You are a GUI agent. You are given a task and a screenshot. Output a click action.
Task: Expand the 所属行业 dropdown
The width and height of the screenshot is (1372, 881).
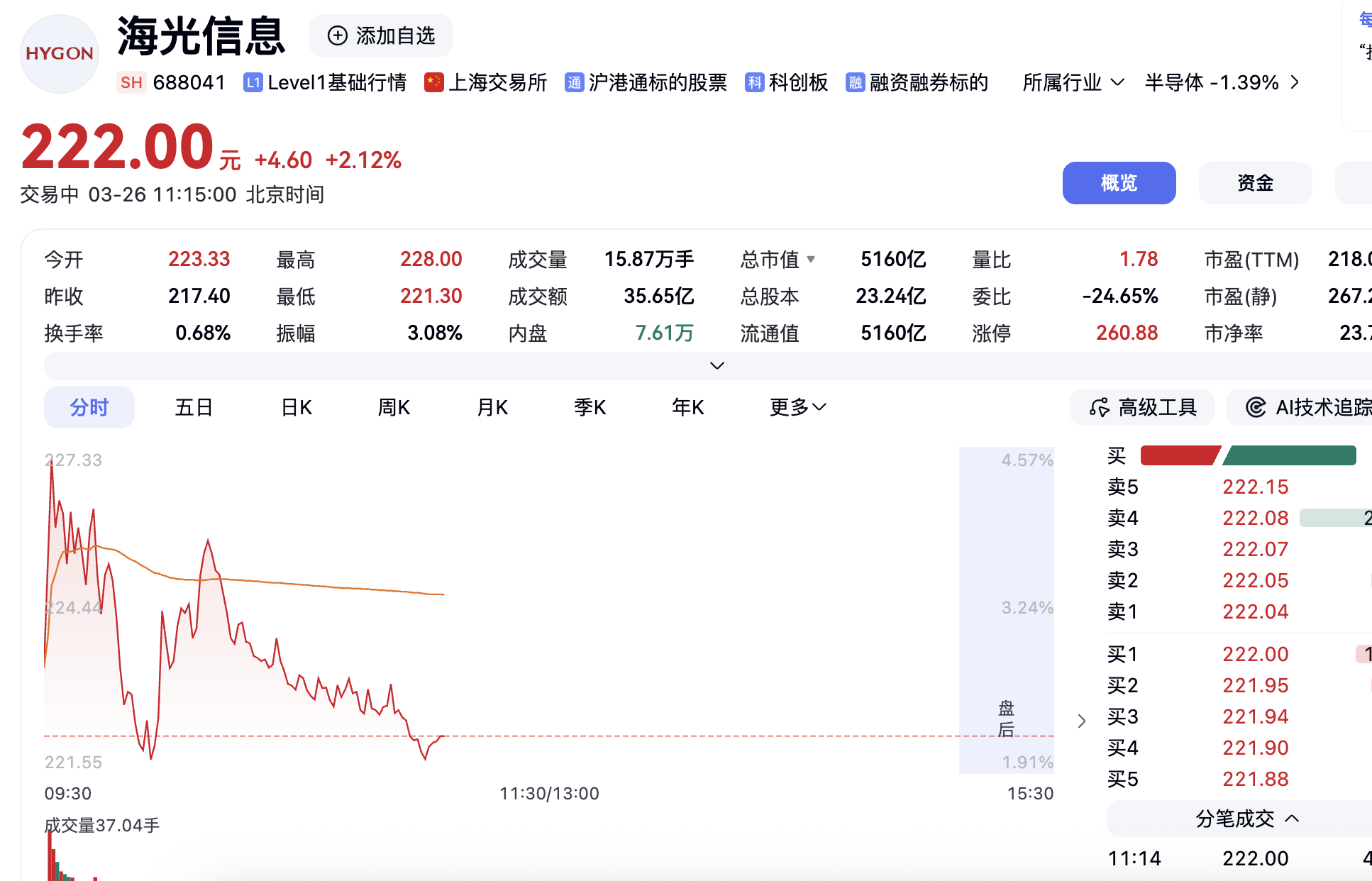[x=1073, y=83]
